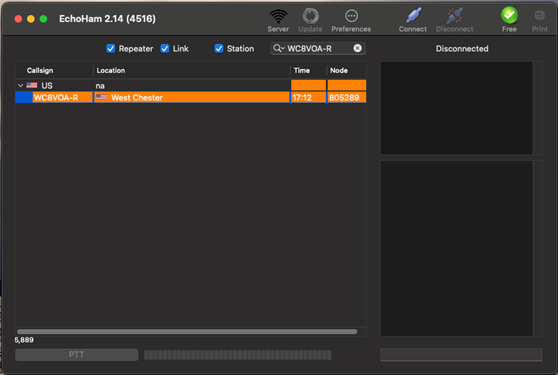Toggle the Link checkbox

165,48
